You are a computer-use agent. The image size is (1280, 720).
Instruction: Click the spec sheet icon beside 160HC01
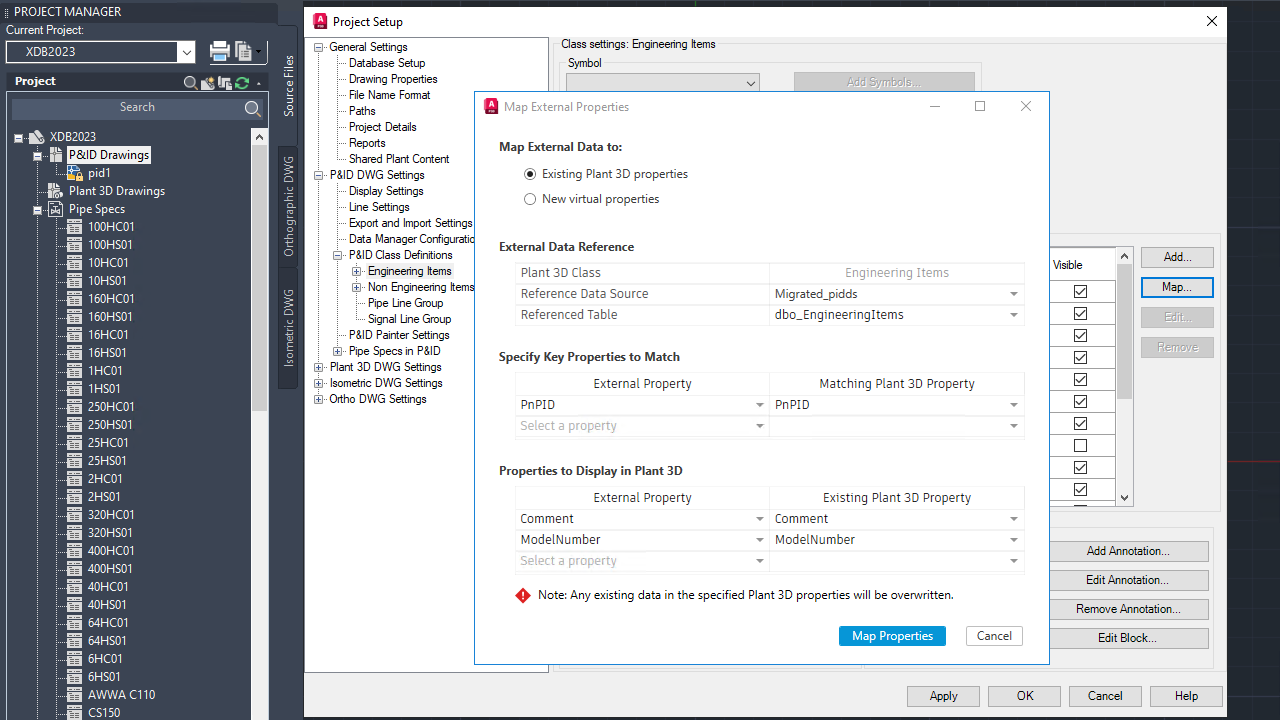(75, 299)
